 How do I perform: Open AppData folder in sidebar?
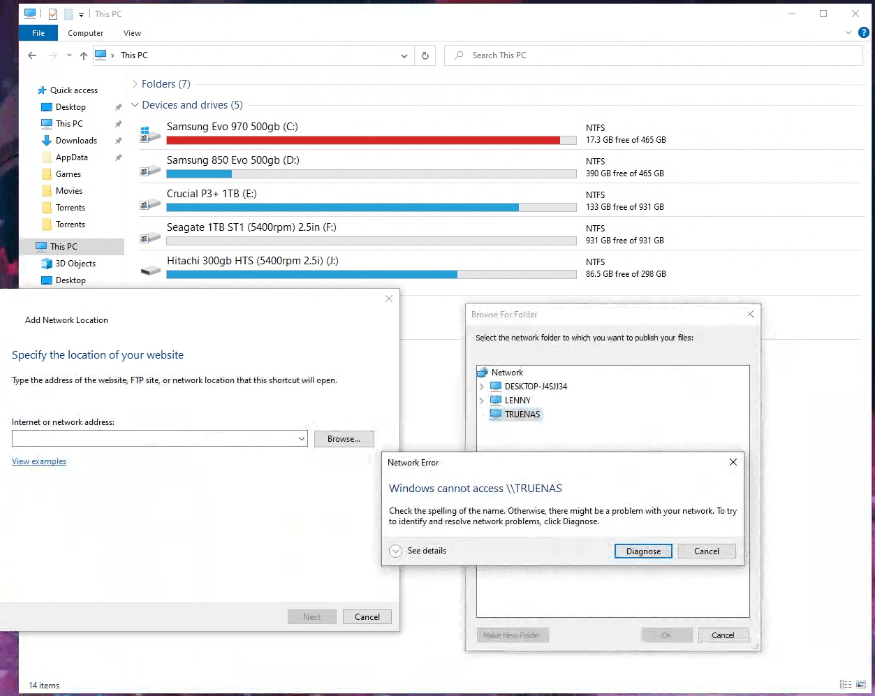point(71,157)
